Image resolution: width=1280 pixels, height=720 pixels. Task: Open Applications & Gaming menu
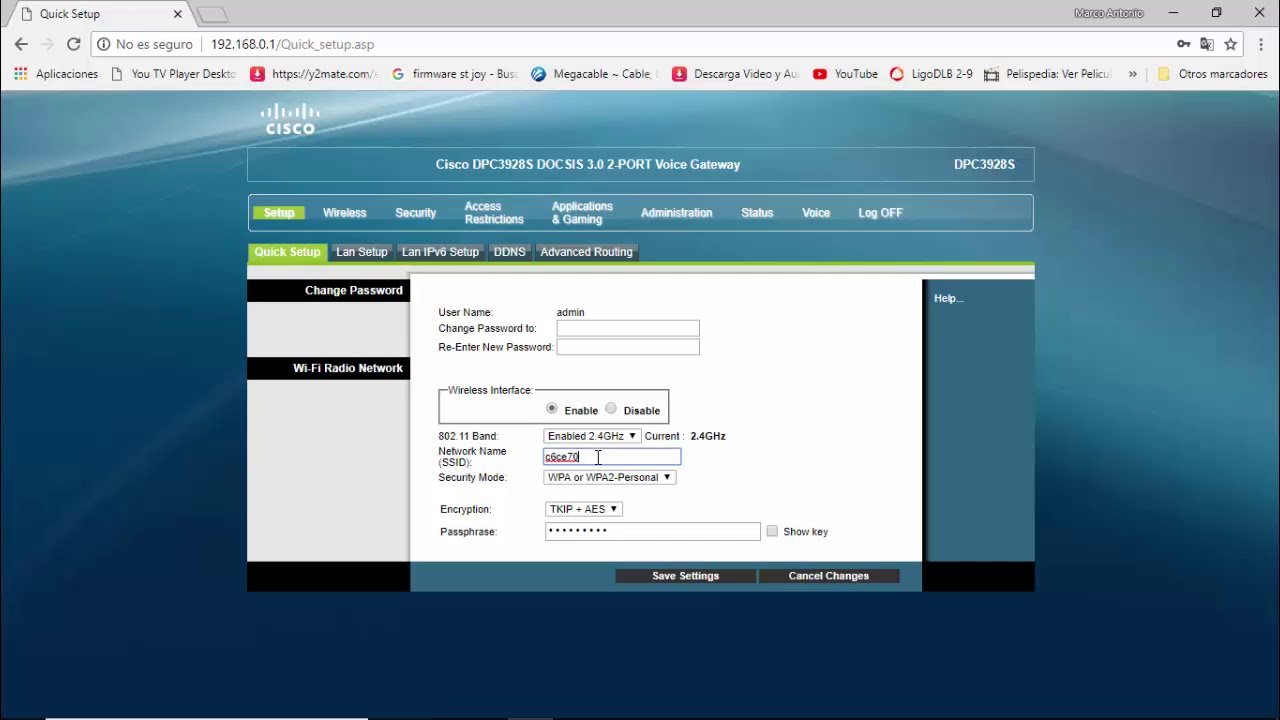[582, 213]
